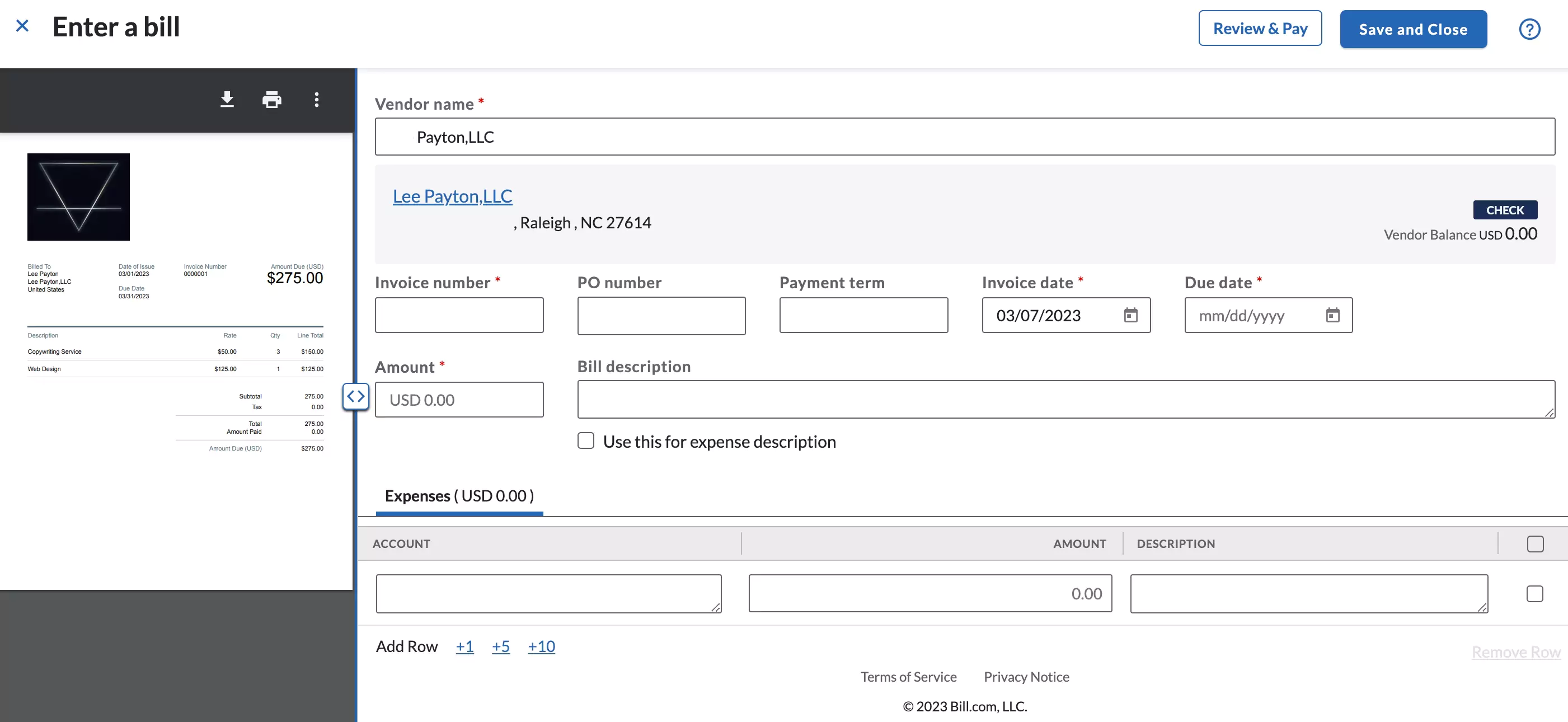Image resolution: width=1568 pixels, height=722 pixels.
Task: Open the Lee Payton,LLC vendor link
Action: tap(452, 196)
